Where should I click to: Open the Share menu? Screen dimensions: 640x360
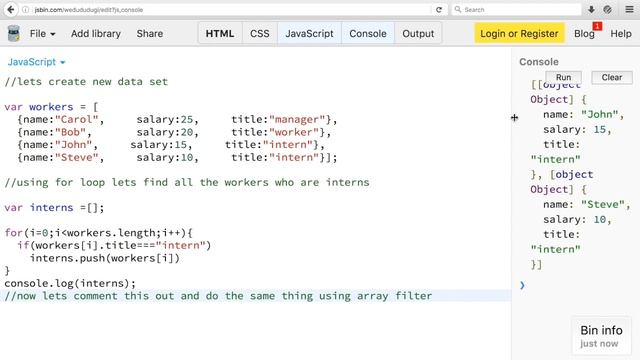click(x=150, y=33)
